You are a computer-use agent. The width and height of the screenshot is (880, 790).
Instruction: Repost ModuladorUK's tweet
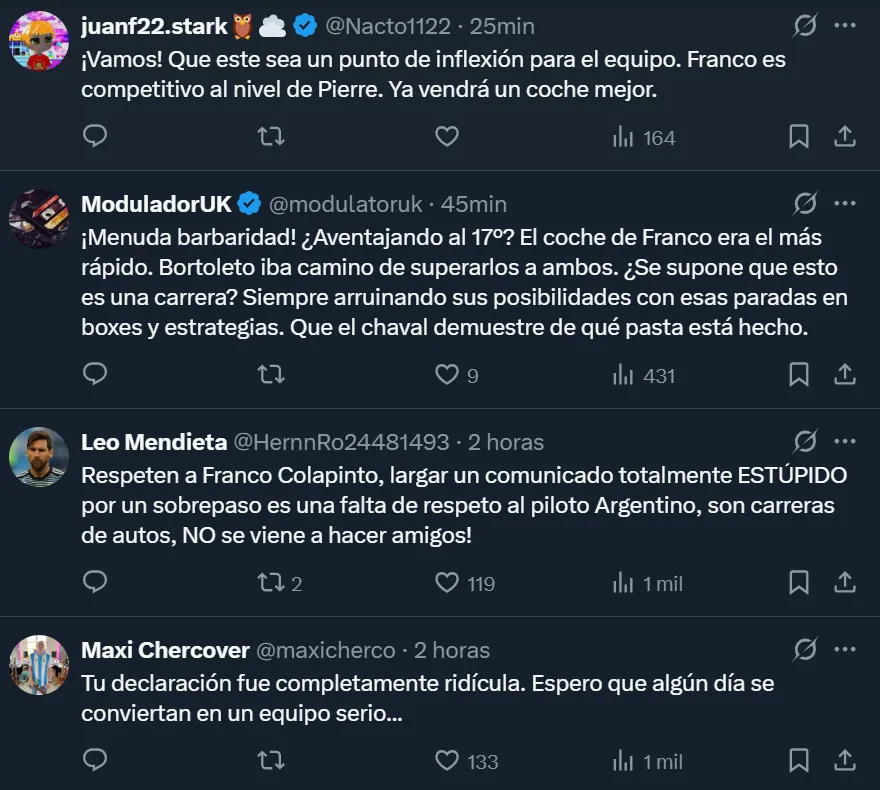[x=271, y=375]
